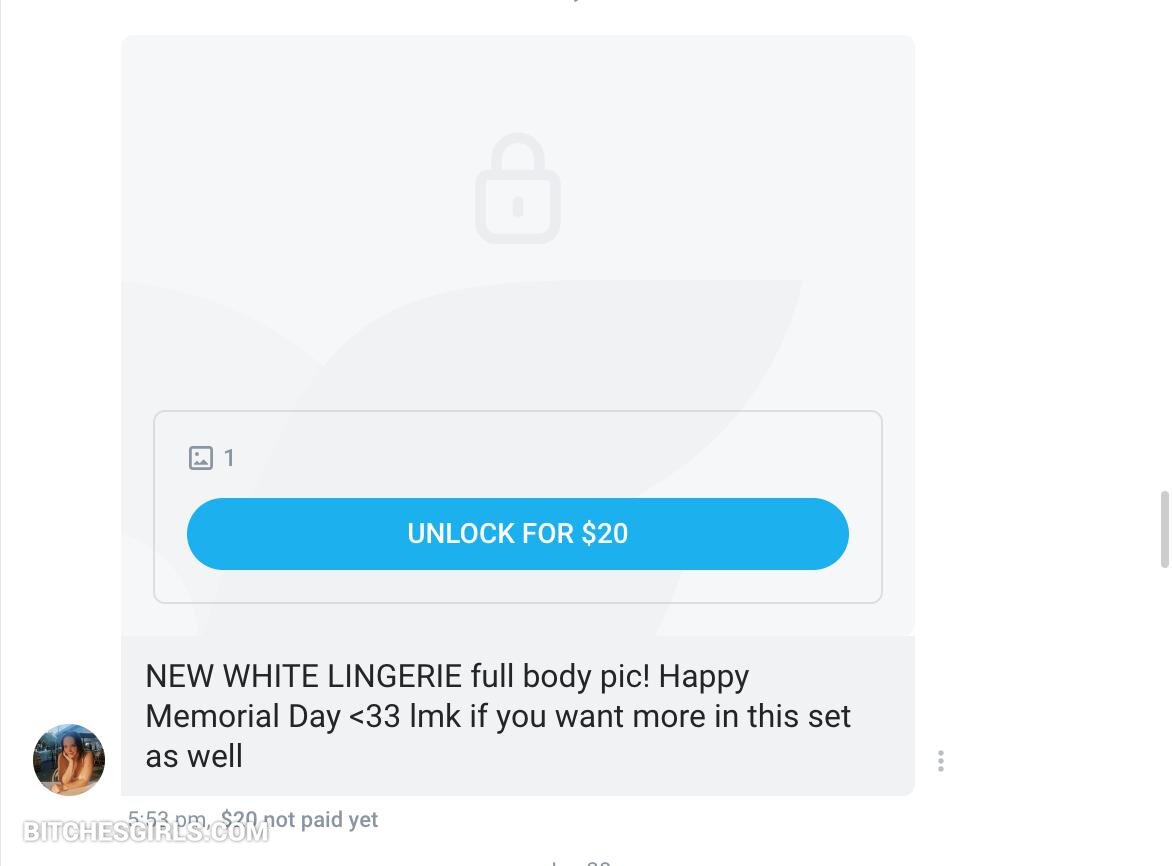Click the BITCHESGIRLS.COM watermark

click(146, 831)
